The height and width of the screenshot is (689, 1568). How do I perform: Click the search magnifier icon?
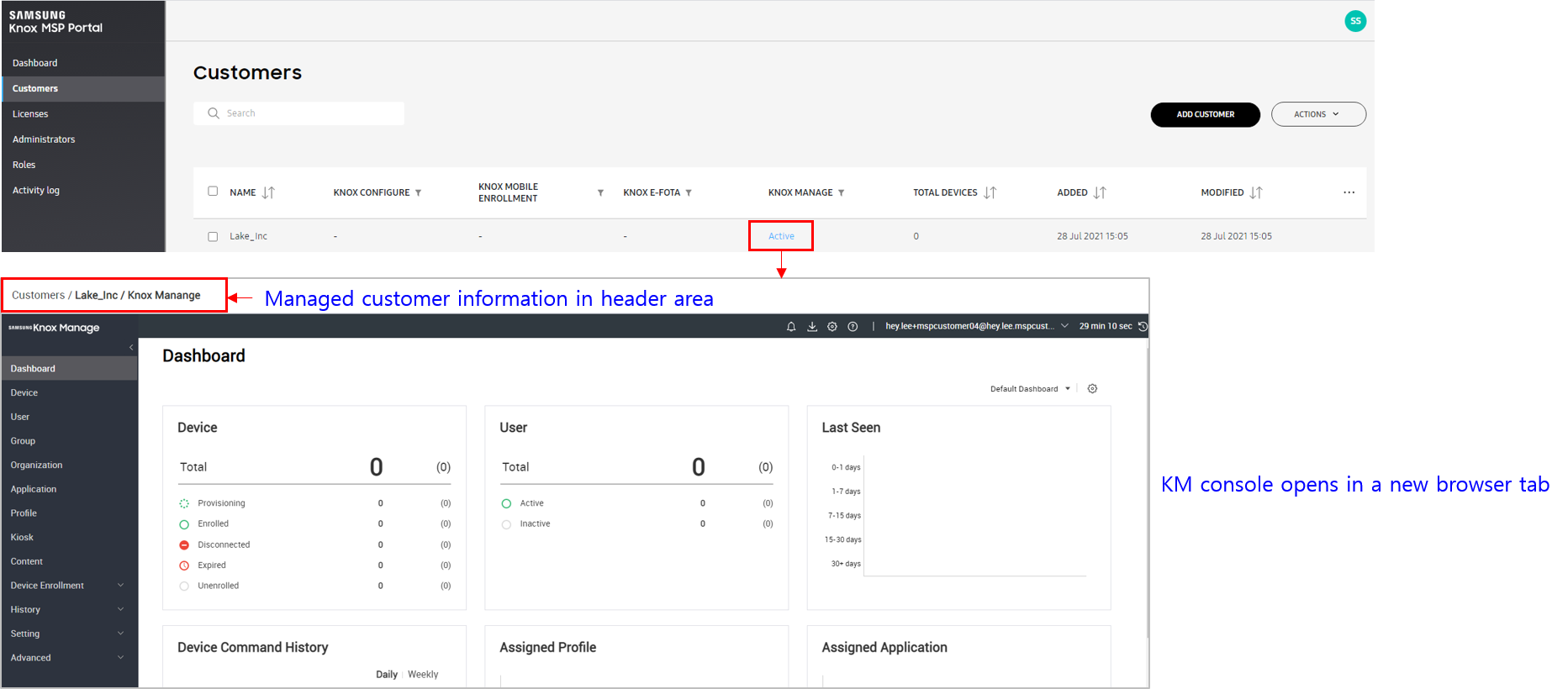click(214, 113)
